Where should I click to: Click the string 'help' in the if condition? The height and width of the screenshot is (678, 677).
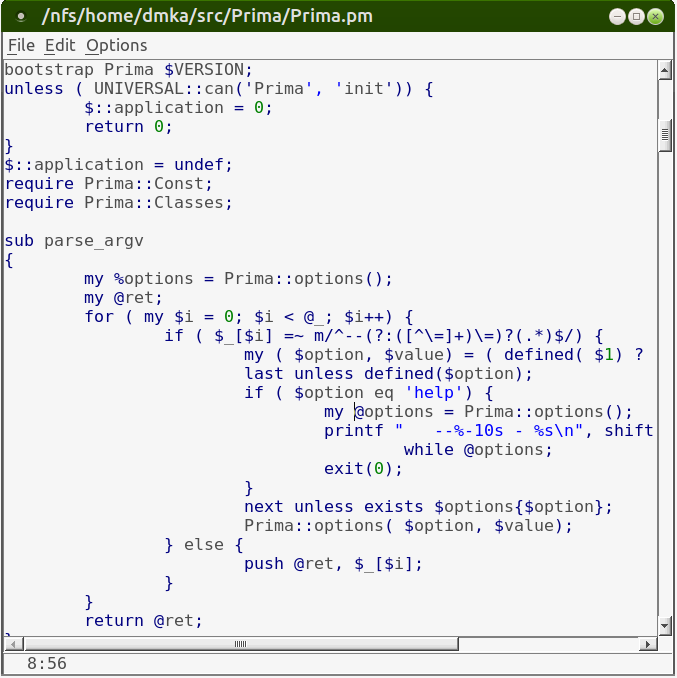coord(434,393)
